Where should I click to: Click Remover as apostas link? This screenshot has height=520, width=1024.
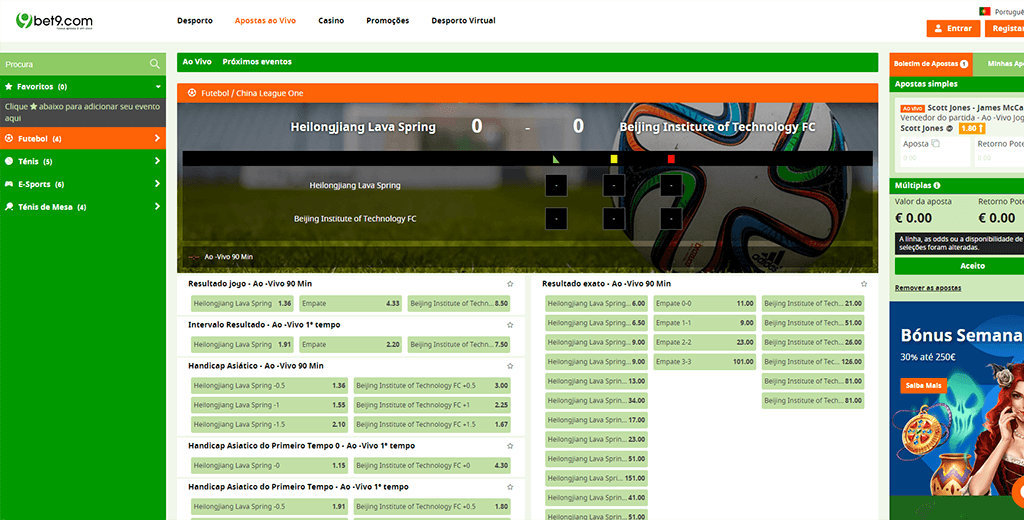point(927,288)
